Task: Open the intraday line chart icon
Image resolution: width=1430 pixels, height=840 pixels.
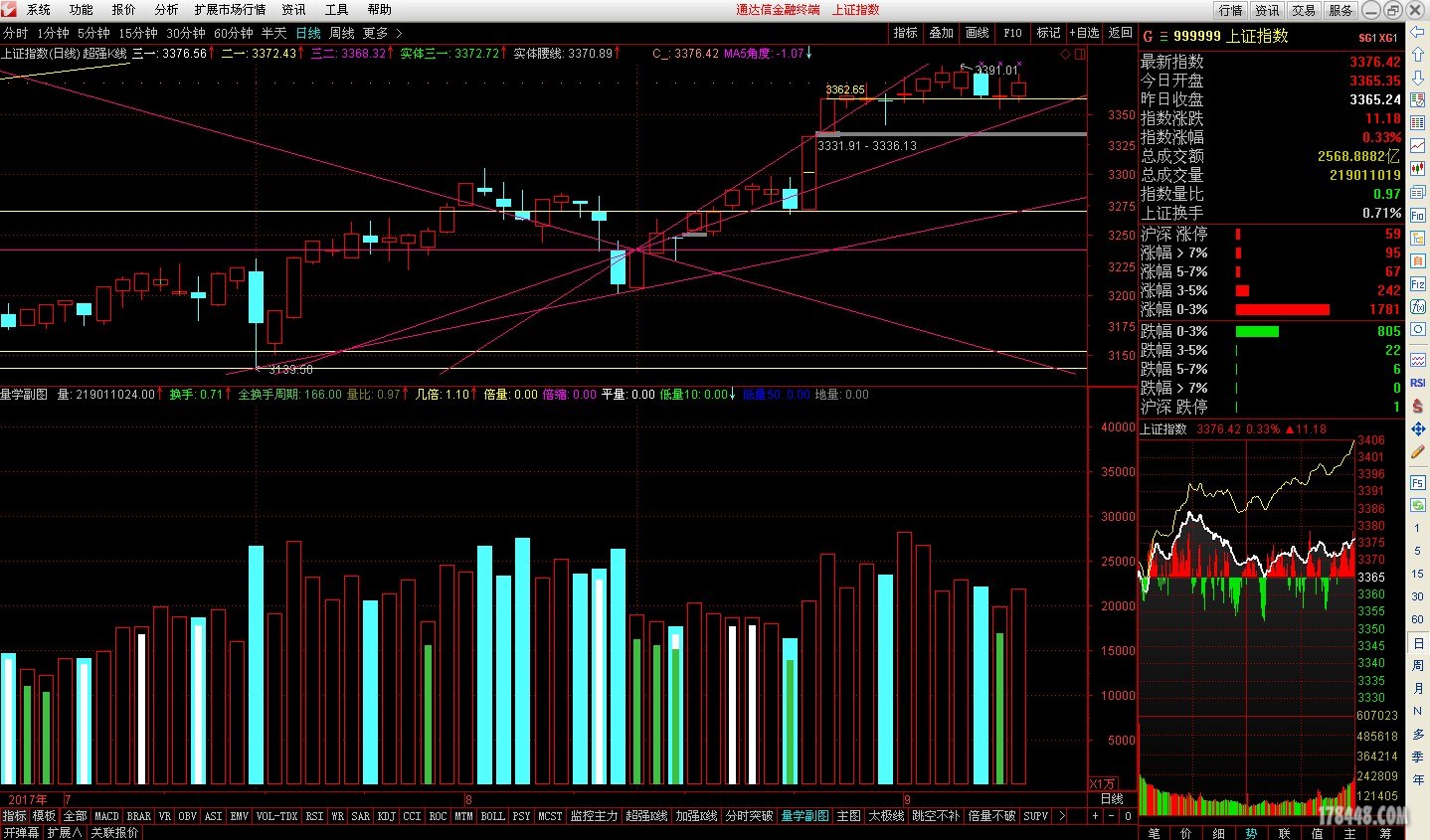Action: pyautogui.click(x=1418, y=147)
